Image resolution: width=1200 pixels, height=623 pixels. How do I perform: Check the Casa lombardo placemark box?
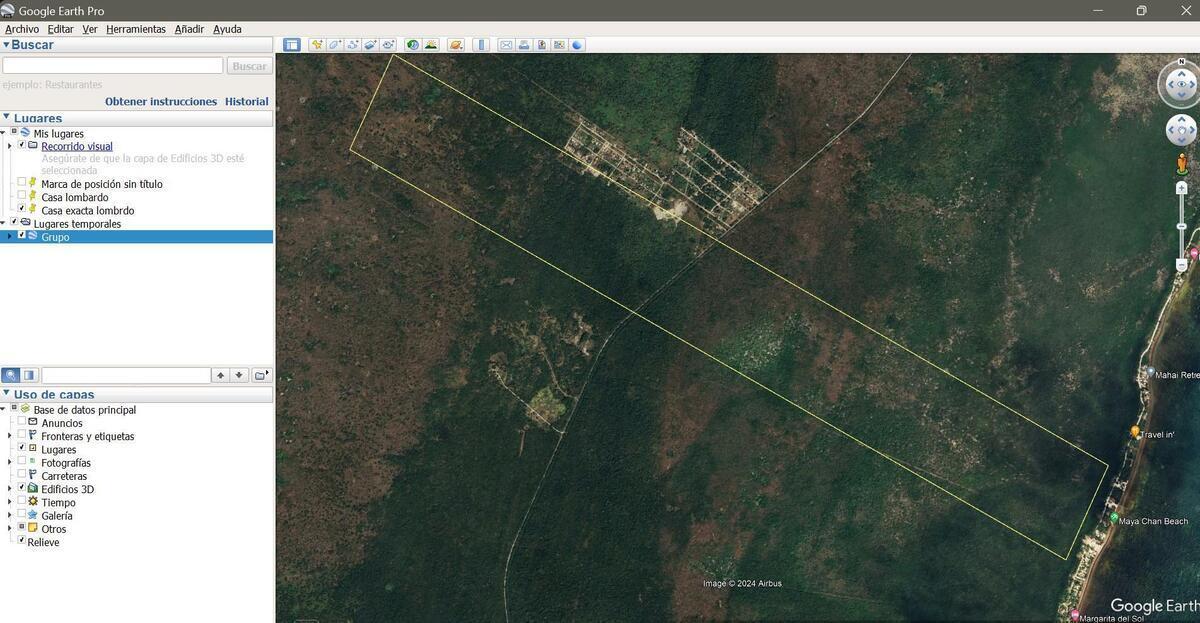pyautogui.click(x=22, y=197)
